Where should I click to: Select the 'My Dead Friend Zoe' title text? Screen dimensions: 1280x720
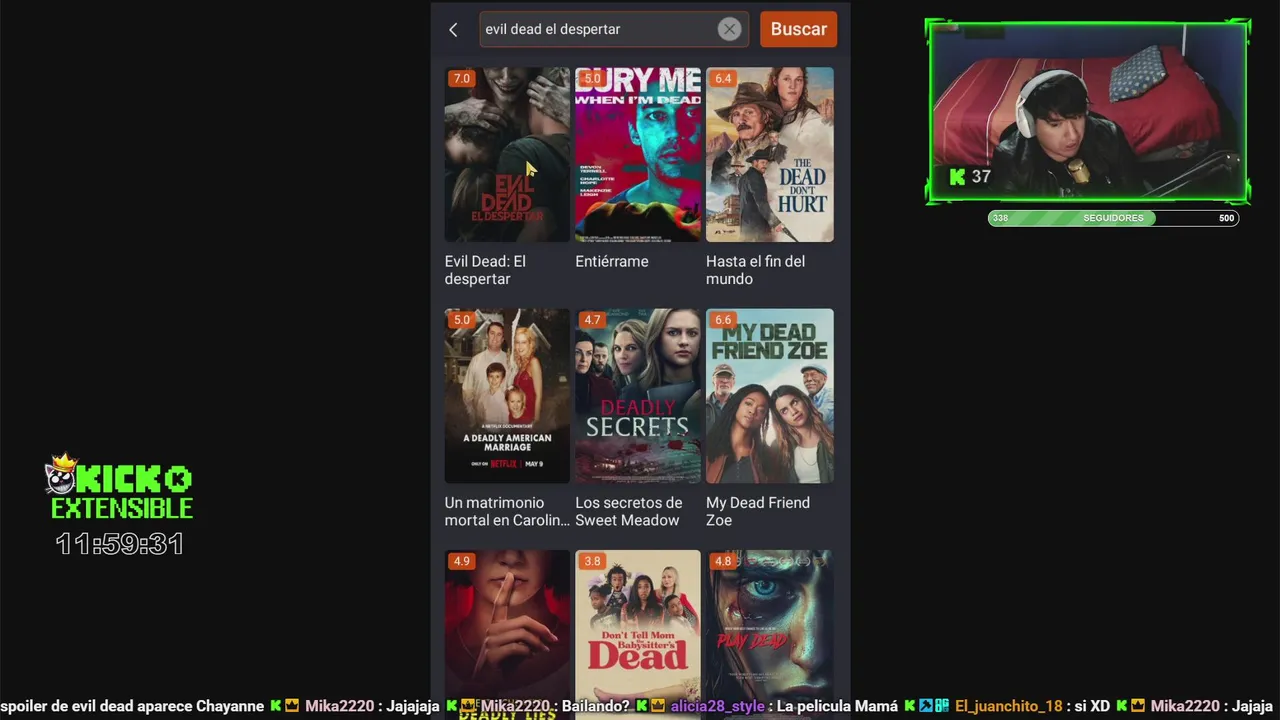coord(758,511)
